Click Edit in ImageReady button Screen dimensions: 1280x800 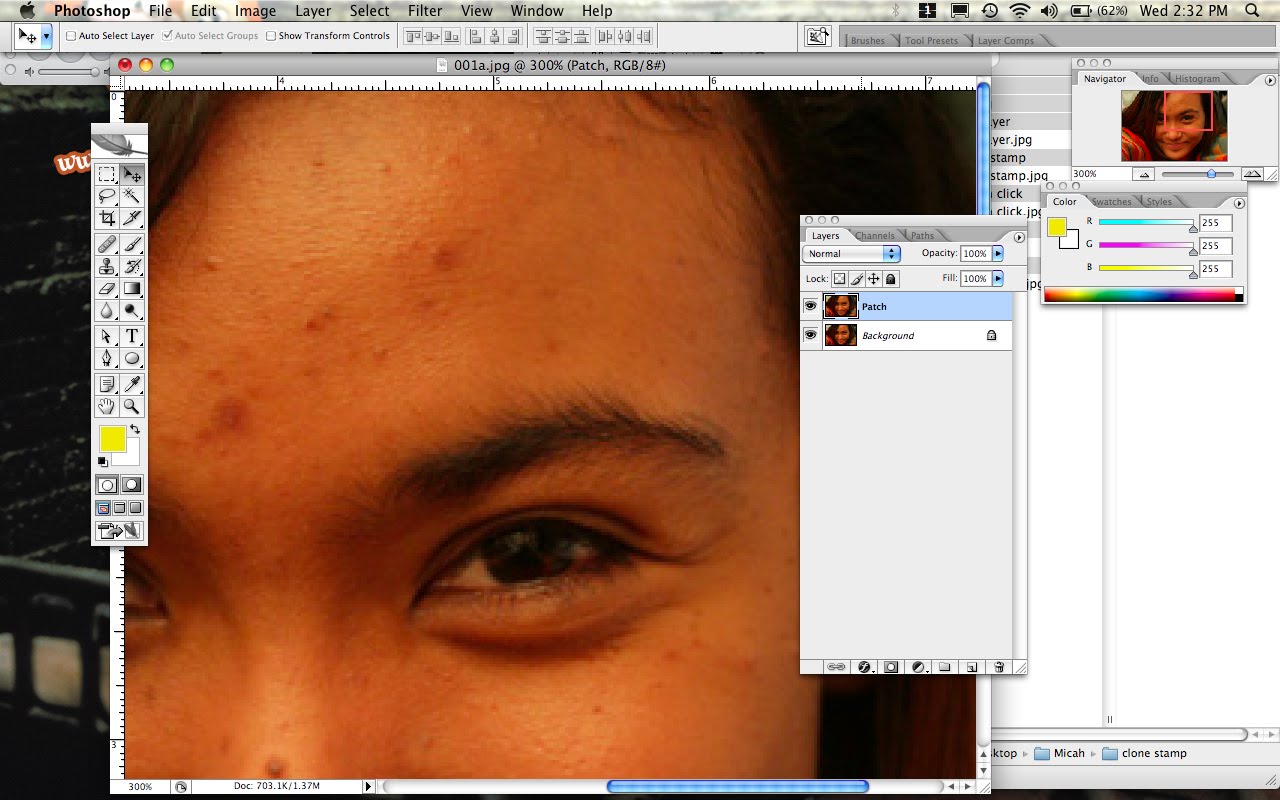tap(119, 531)
